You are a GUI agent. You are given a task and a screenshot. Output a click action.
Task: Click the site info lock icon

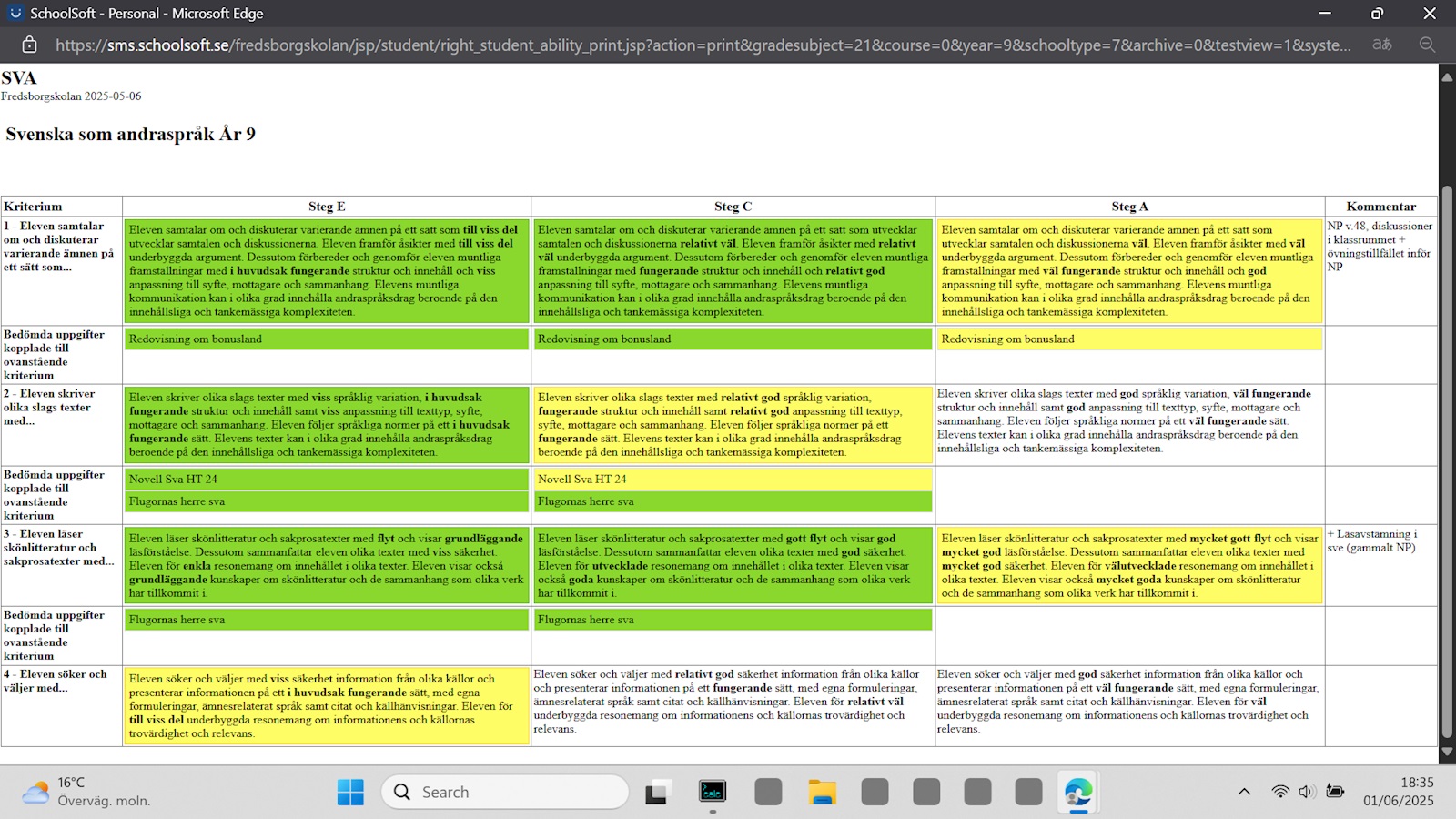pyautogui.click(x=29, y=45)
